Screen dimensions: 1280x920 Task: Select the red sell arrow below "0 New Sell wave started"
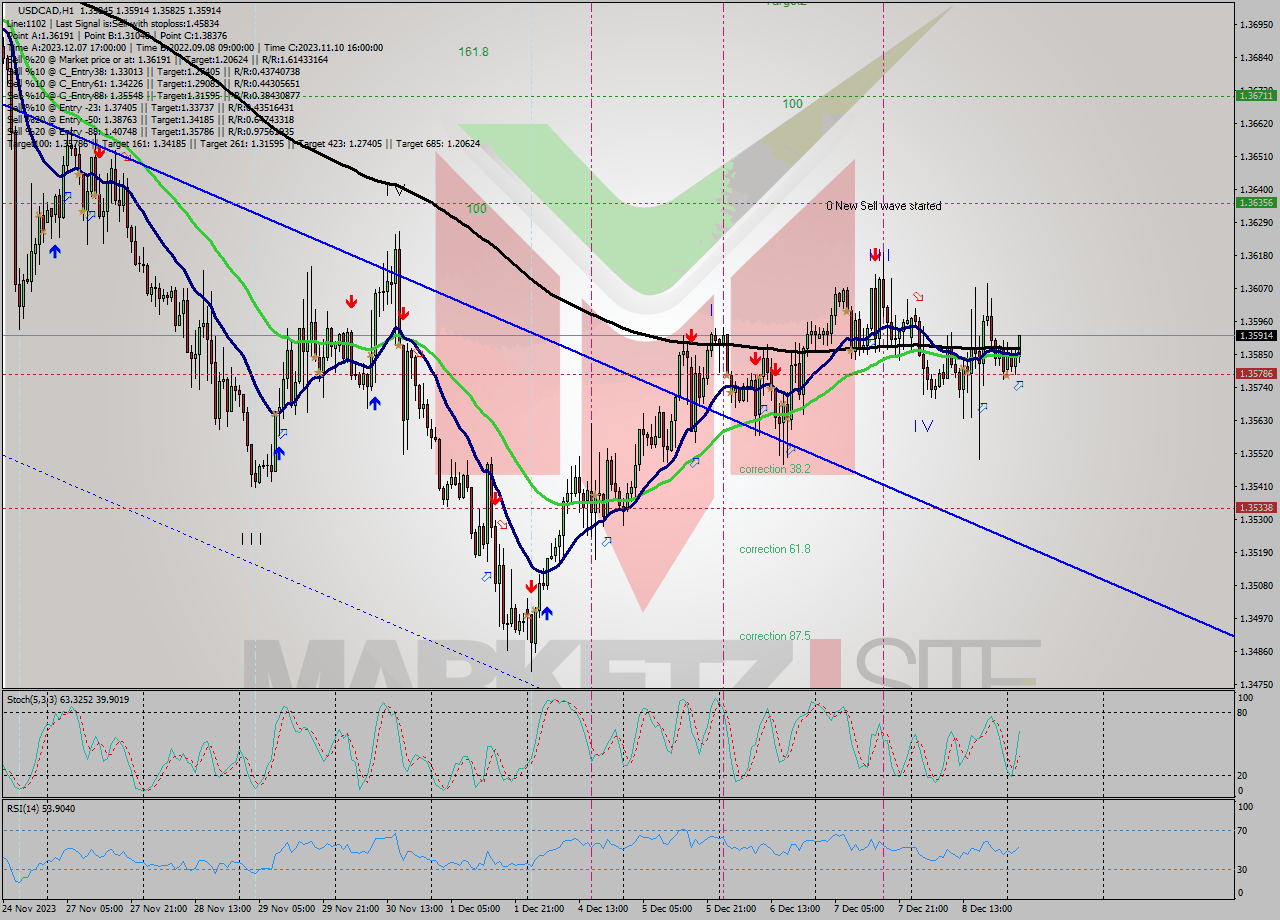(875, 255)
